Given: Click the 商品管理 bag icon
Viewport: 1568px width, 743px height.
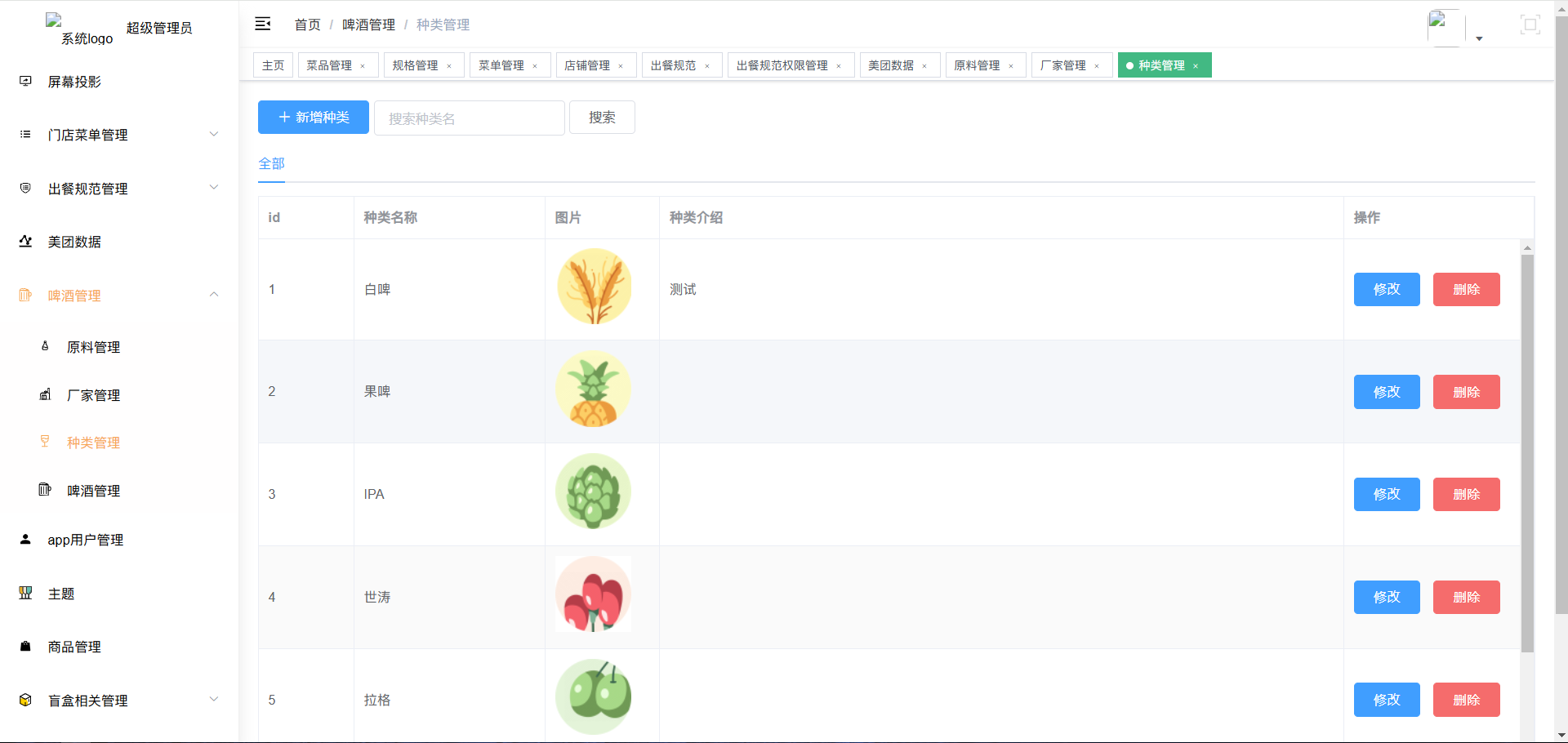Looking at the screenshot, I should (x=25, y=646).
